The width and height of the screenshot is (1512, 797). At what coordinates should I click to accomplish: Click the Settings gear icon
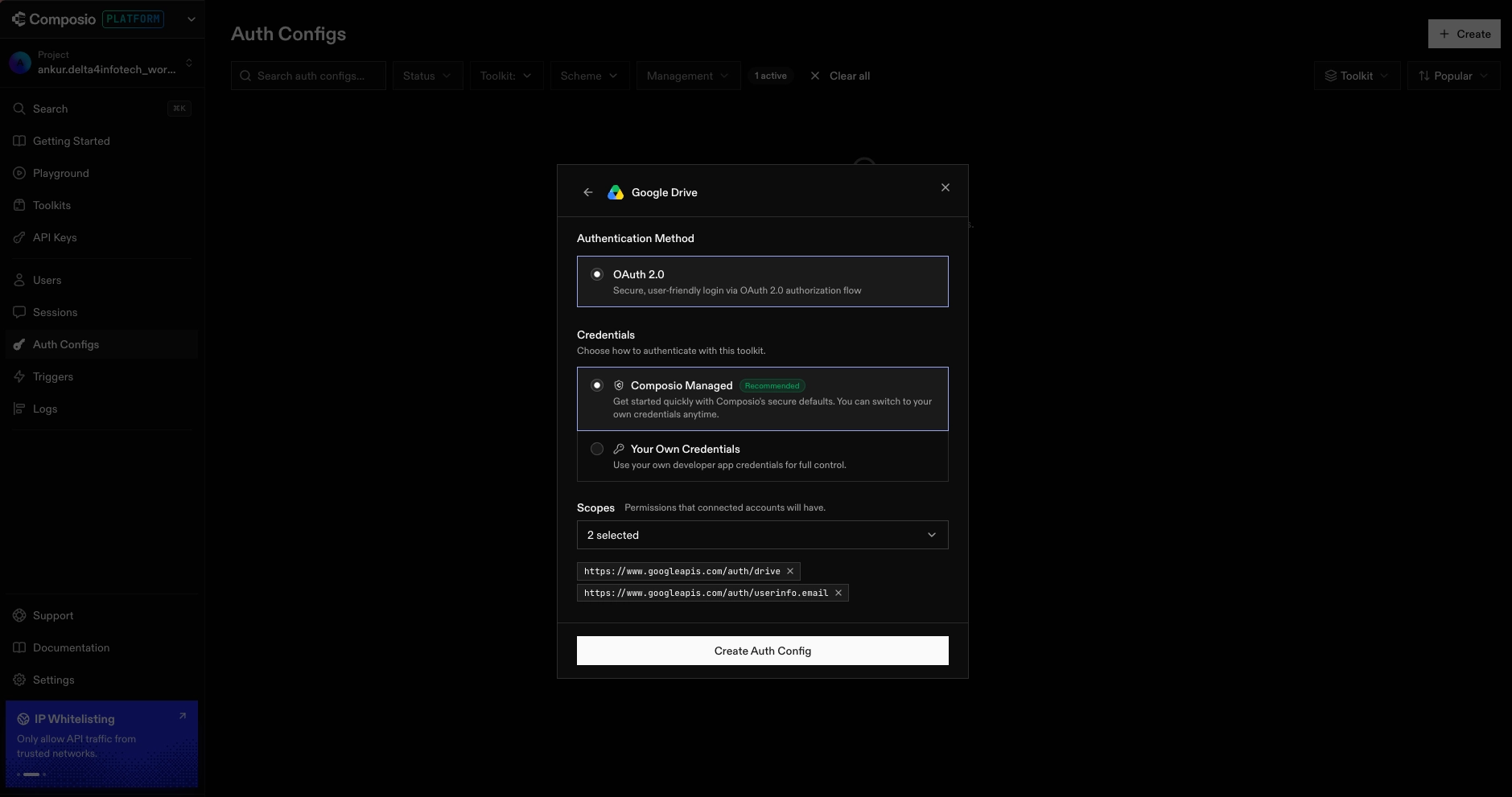pos(19,680)
